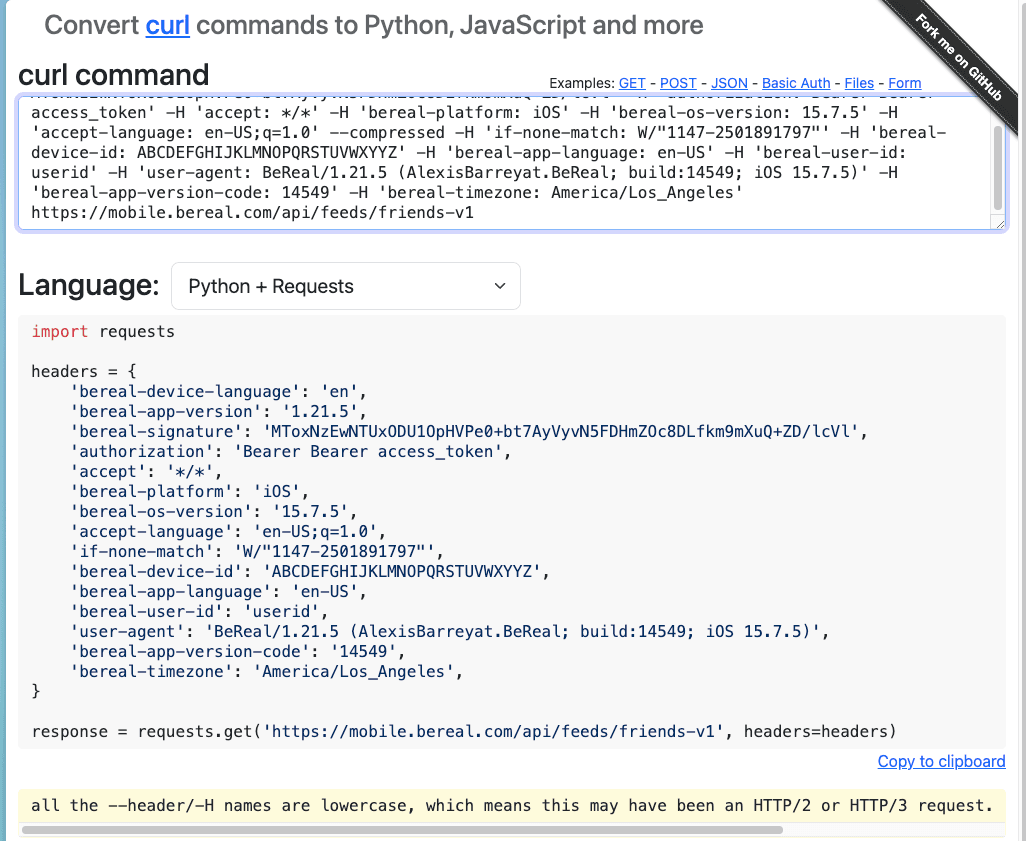Click the 'bereal-app-language' header line
Viewport: 1026px width, 841px height.
(219, 592)
